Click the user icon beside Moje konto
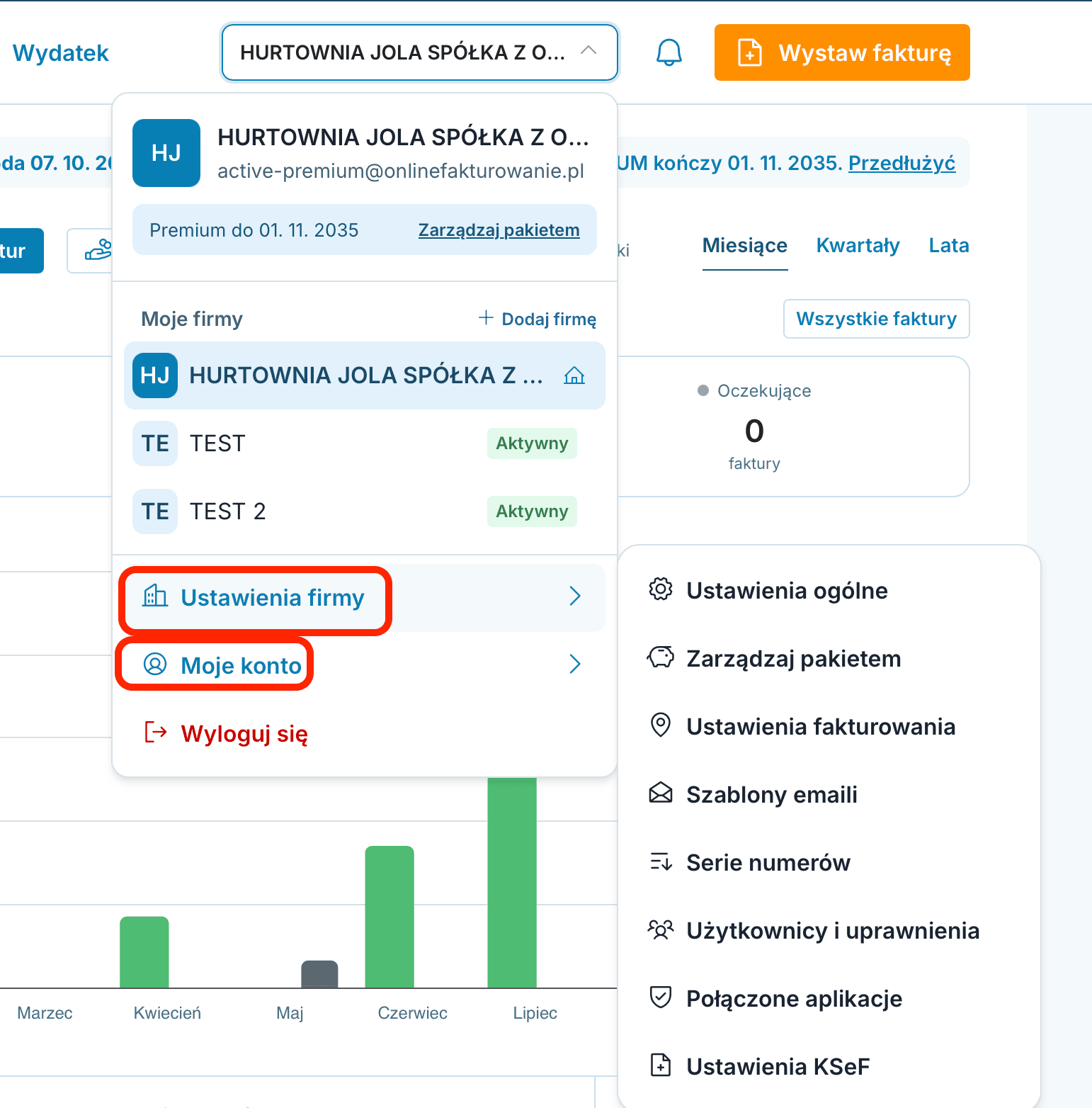 coord(155,665)
